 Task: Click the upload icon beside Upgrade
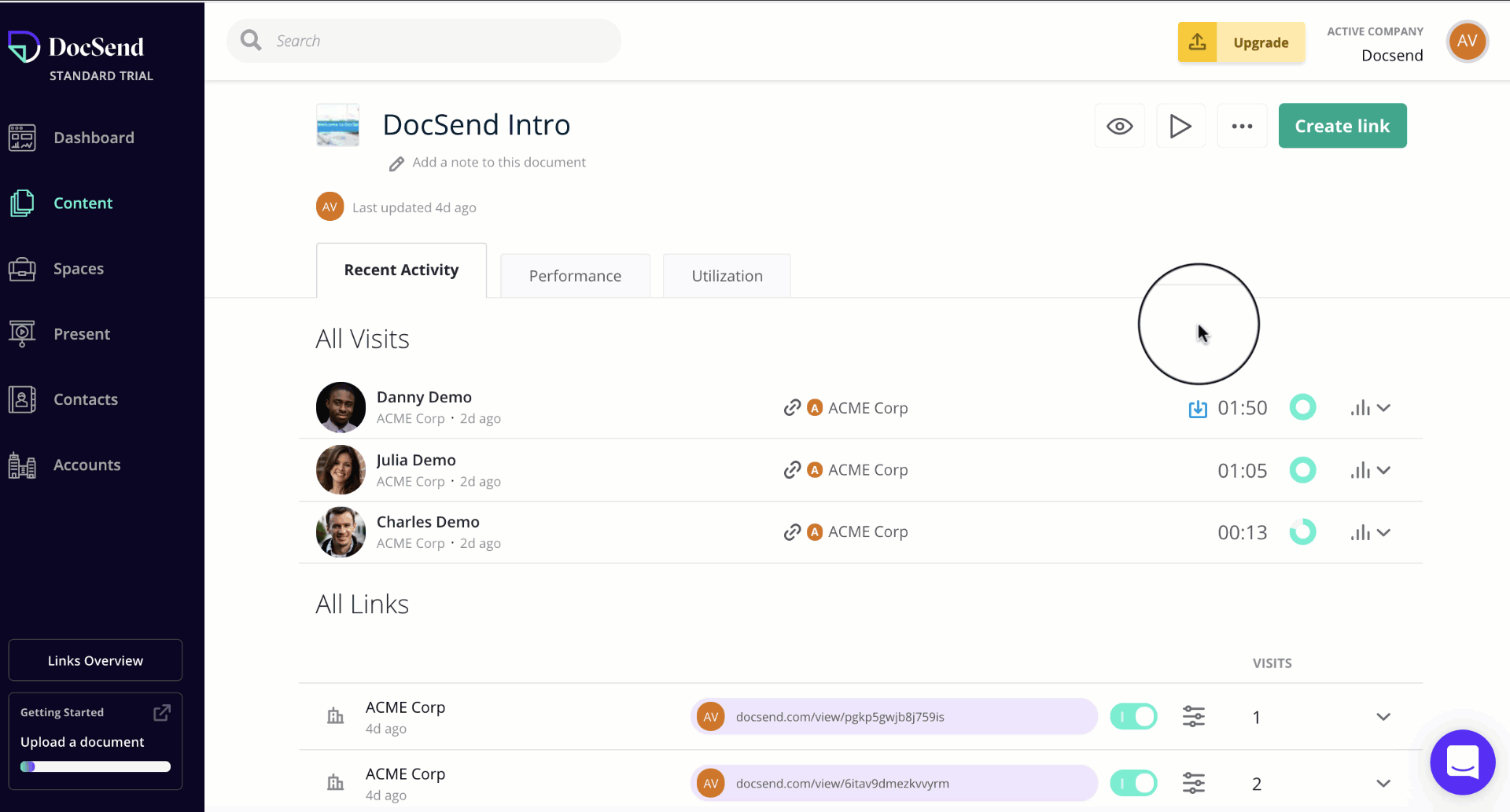[1197, 42]
